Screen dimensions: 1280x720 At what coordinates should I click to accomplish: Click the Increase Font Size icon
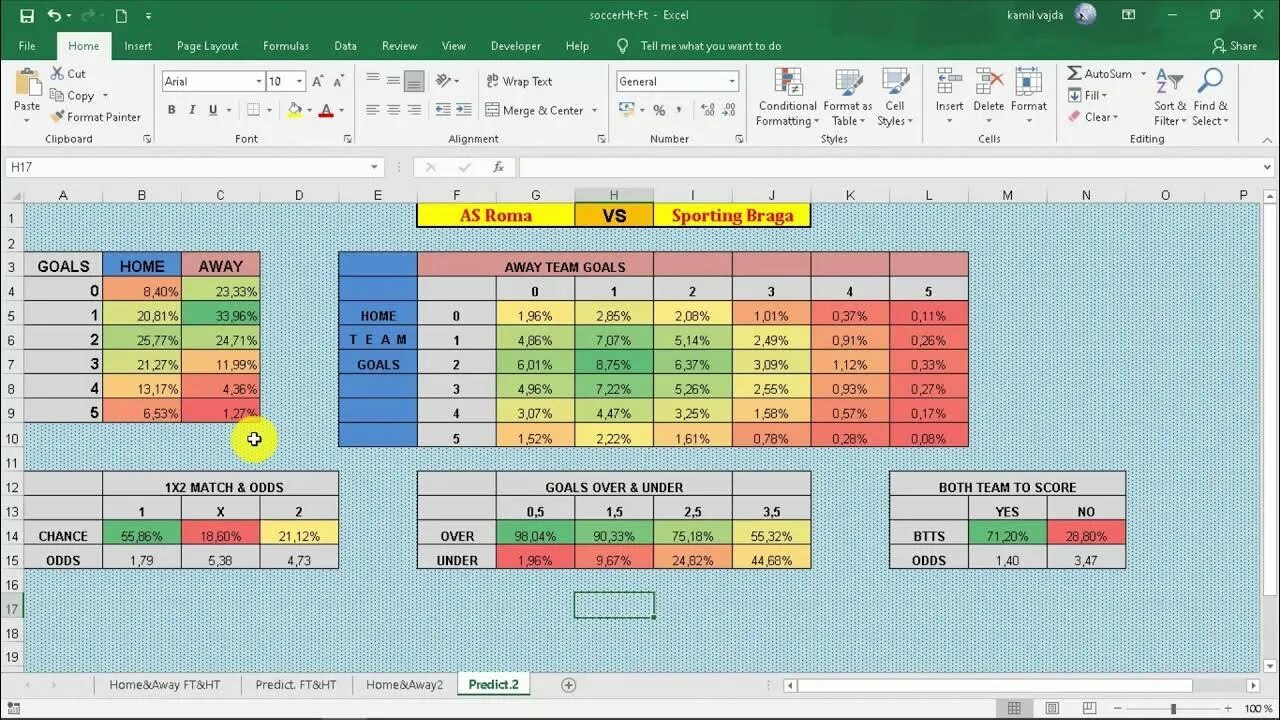(317, 82)
